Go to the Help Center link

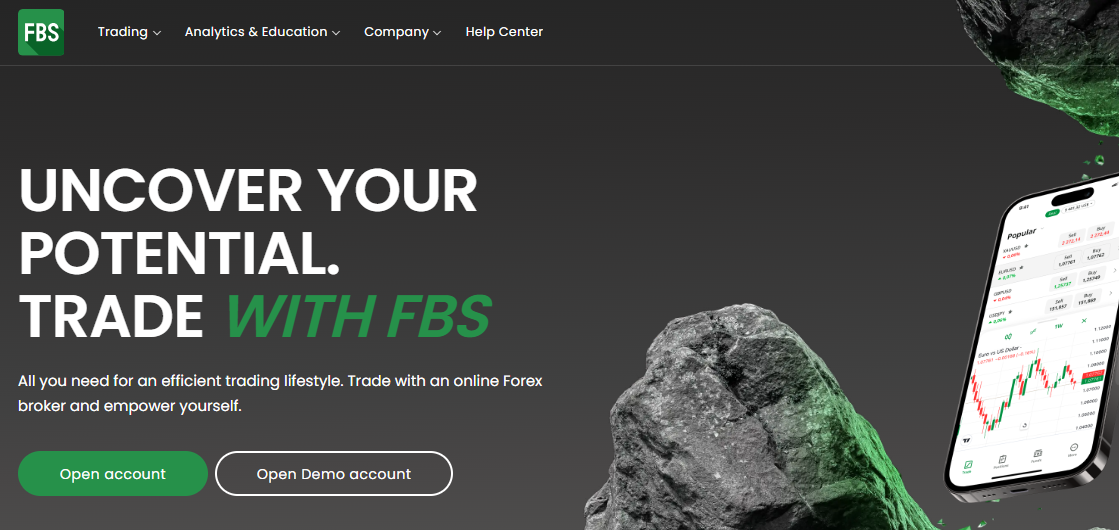coord(504,32)
